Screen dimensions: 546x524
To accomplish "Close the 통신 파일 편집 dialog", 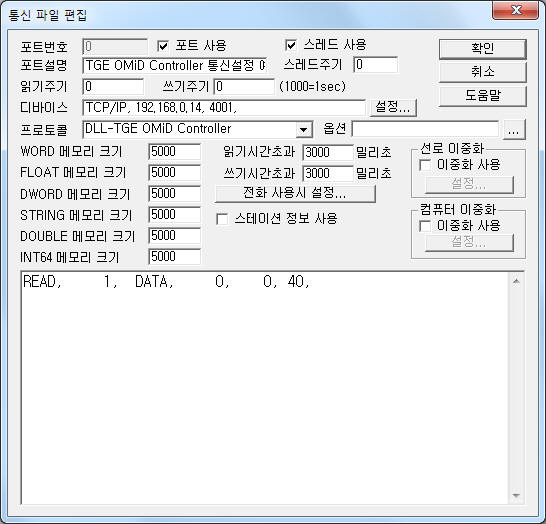I will [516, 10].
